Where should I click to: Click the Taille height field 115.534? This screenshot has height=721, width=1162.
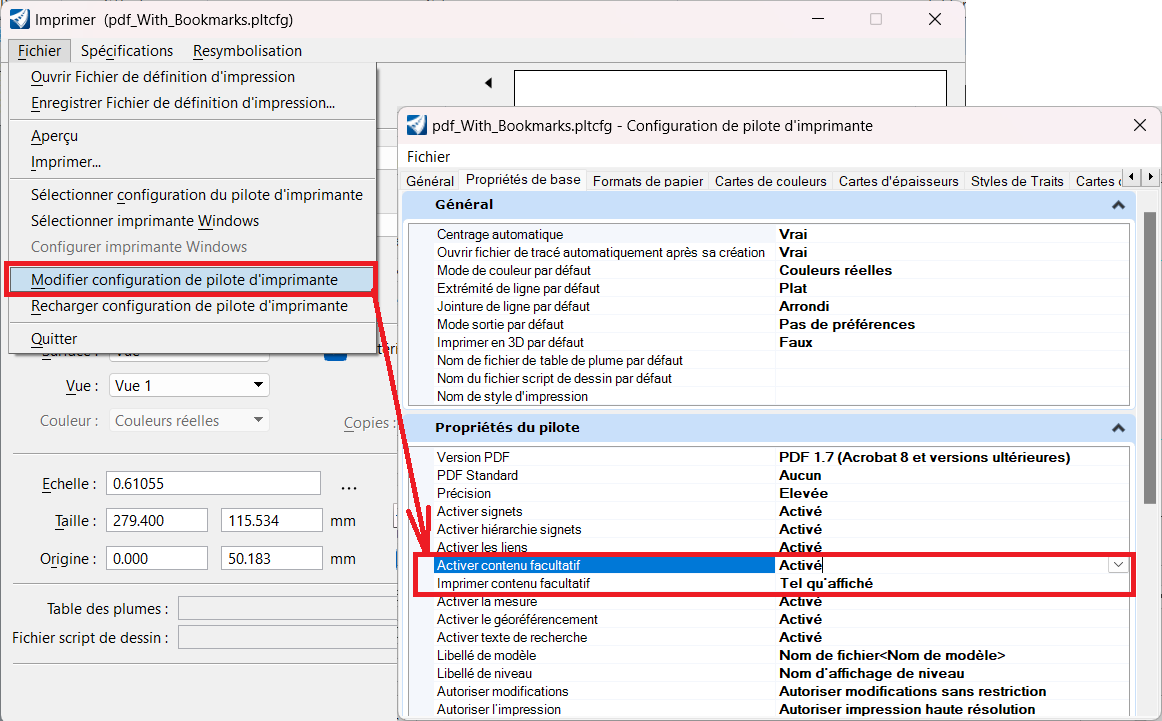coord(272,520)
